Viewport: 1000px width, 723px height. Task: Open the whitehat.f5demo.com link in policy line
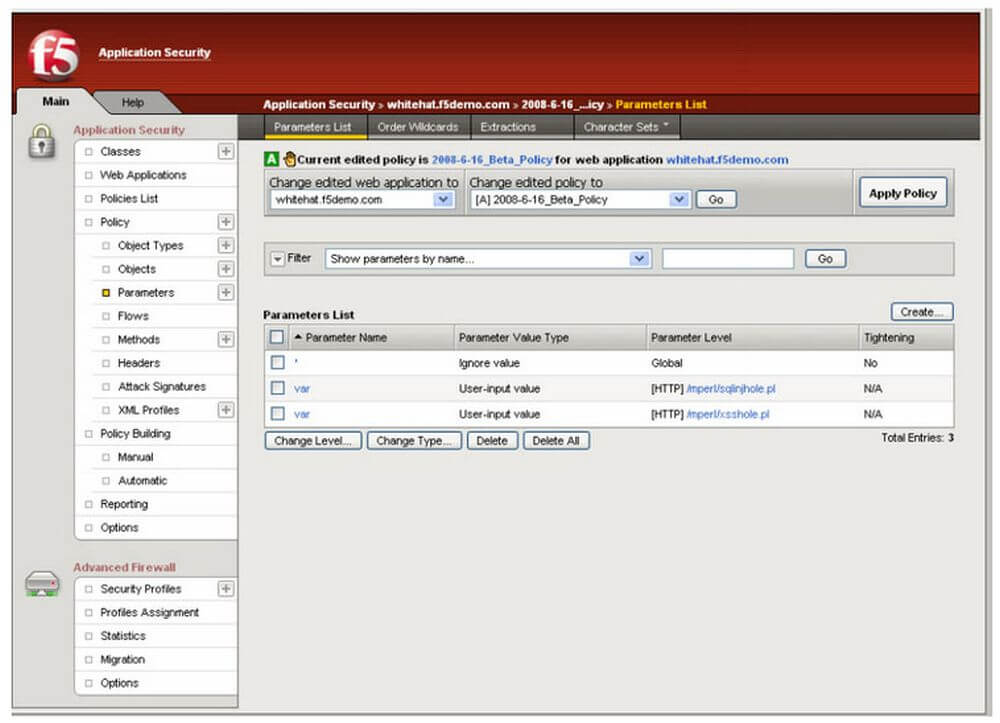pos(727,159)
